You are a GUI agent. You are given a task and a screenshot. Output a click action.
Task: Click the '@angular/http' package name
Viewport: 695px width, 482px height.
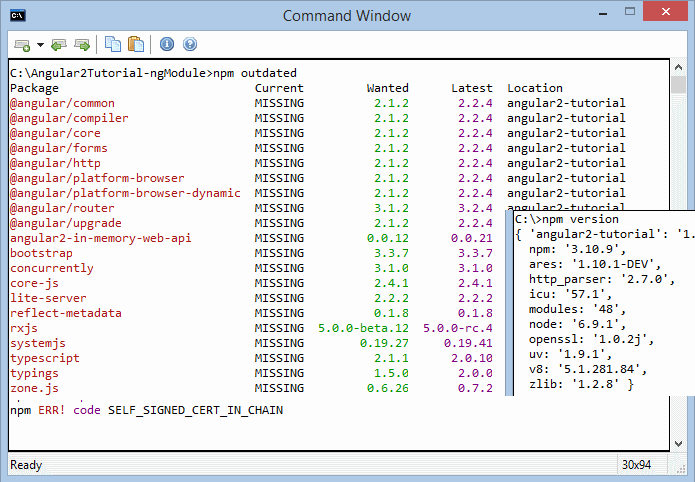coord(55,163)
